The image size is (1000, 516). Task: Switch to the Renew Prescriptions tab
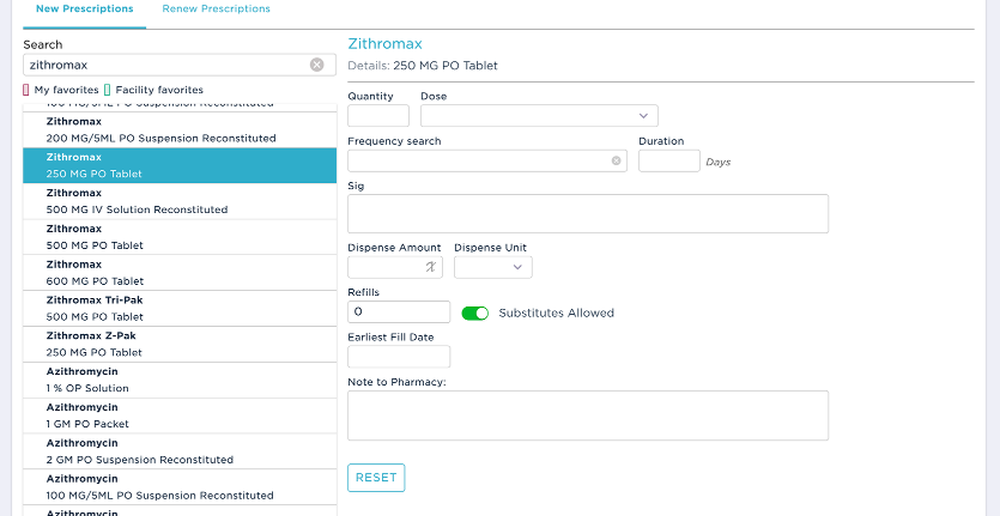click(x=216, y=9)
